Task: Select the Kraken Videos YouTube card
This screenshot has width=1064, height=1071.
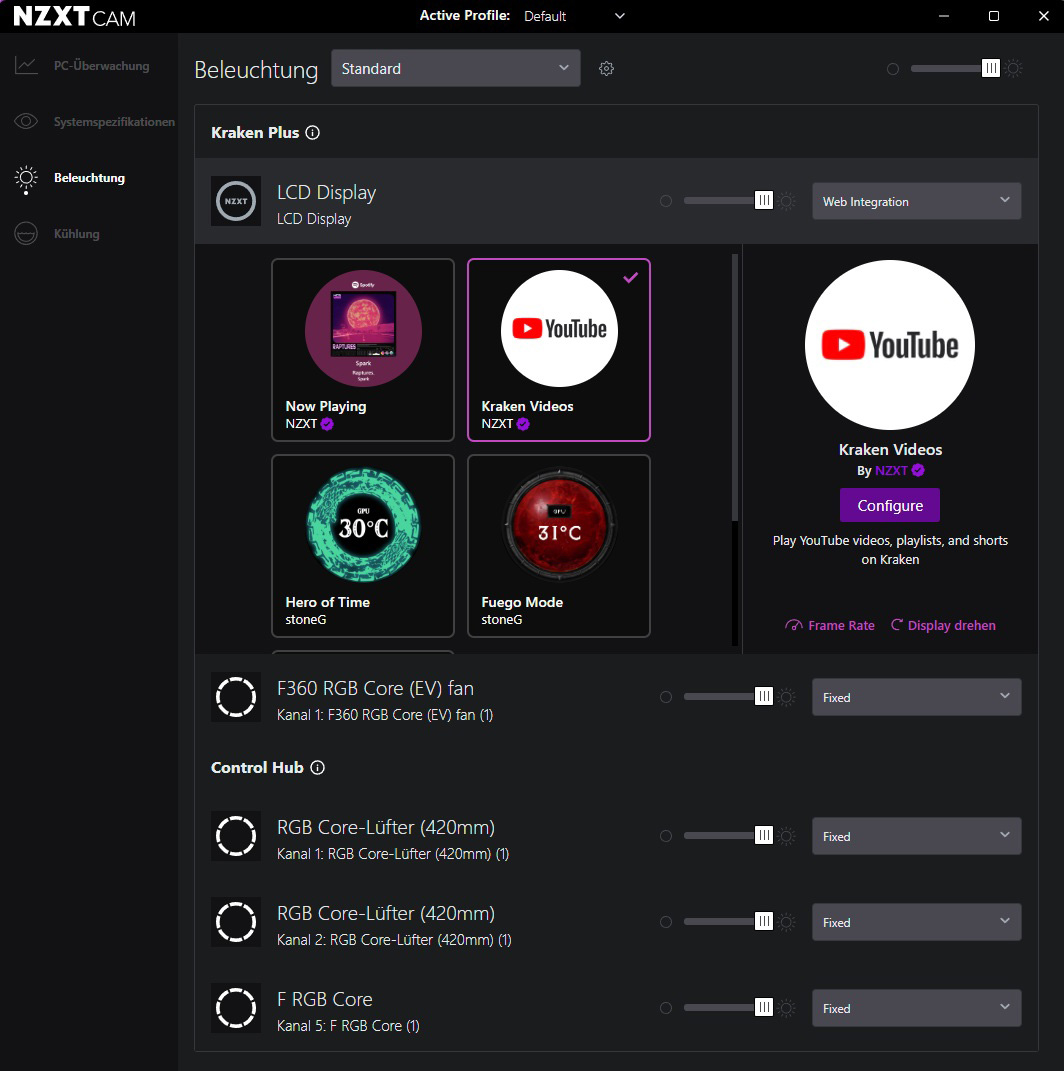Action: click(x=559, y=350)
